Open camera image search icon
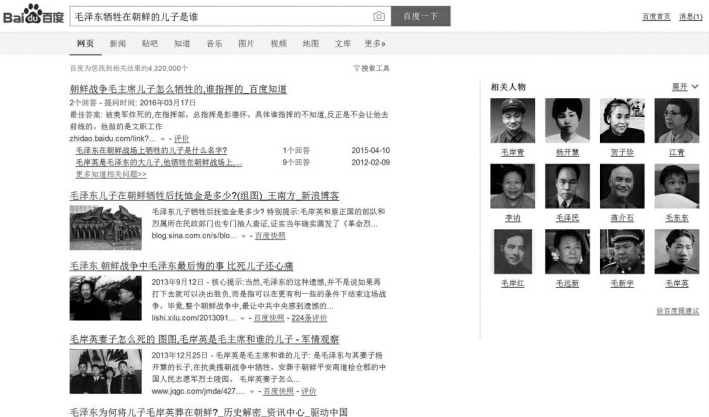This screenshot has height=417, width=709. [379, 16]
